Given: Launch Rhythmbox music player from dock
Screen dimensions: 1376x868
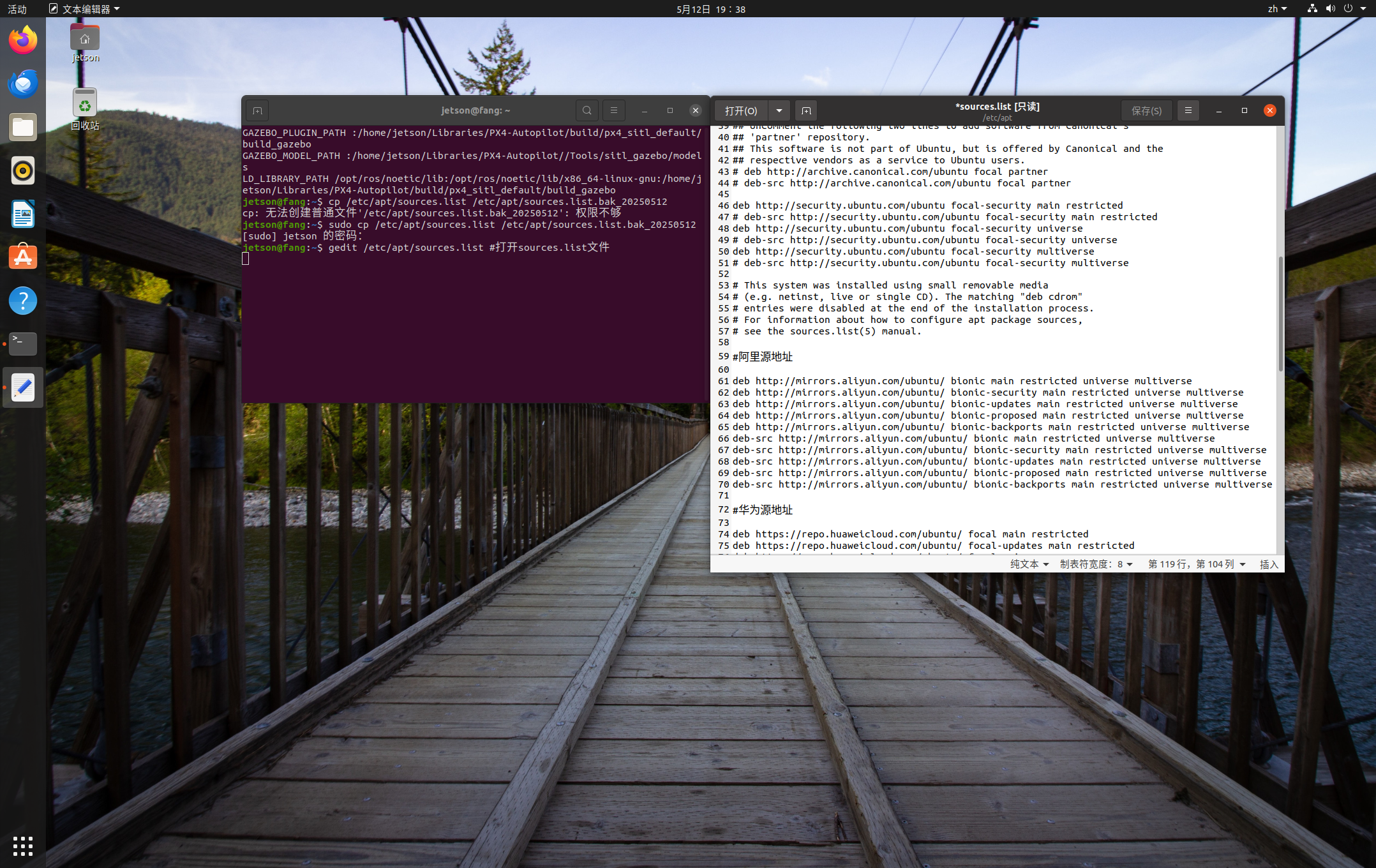Looking at the screenshot, I should [23, 170].
